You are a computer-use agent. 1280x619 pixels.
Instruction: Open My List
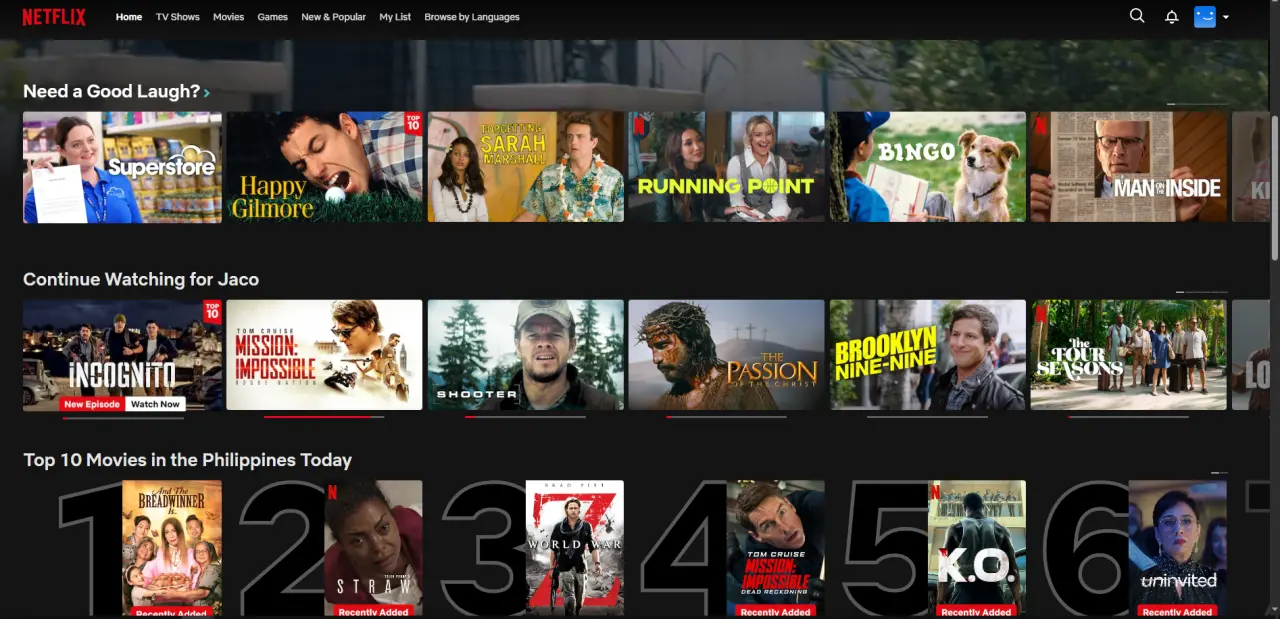tap(395, 17)
